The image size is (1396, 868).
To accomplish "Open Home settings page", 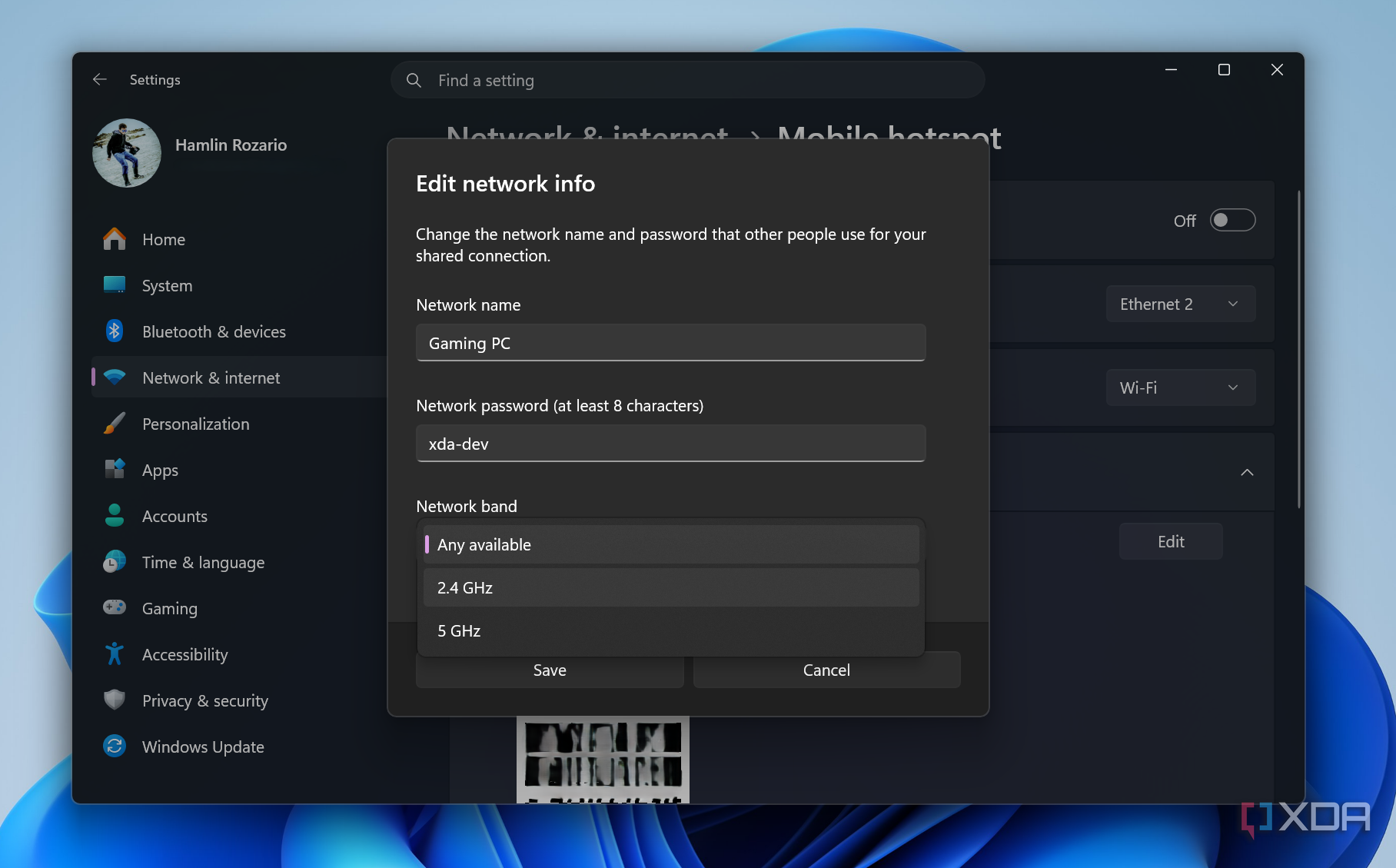I will pos(238,239).
